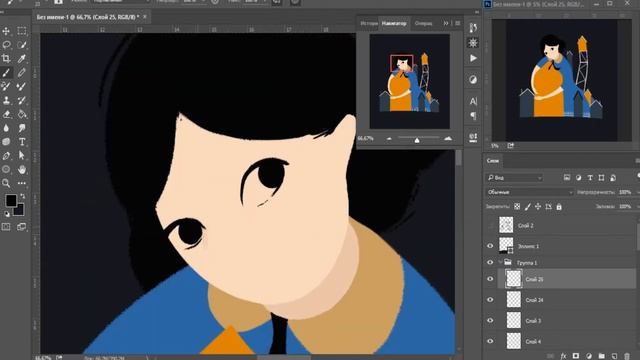This screenshot has height=360, width=640.
Task: Select the Crop tool
Action: [x=6, y=58]
